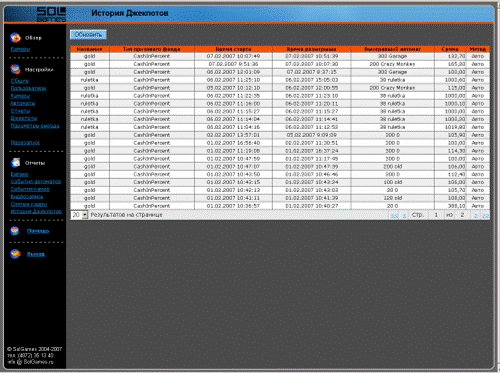Open Джекпоты settings link
Screen dimensions: 500x373
coord(24,118)
